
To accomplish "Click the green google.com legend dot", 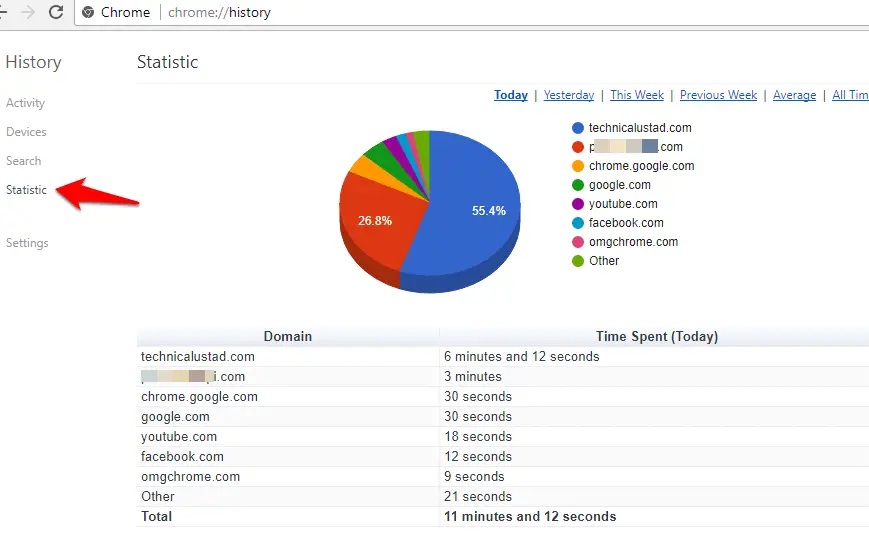I will pyautogui.click(x=577, y=185).
